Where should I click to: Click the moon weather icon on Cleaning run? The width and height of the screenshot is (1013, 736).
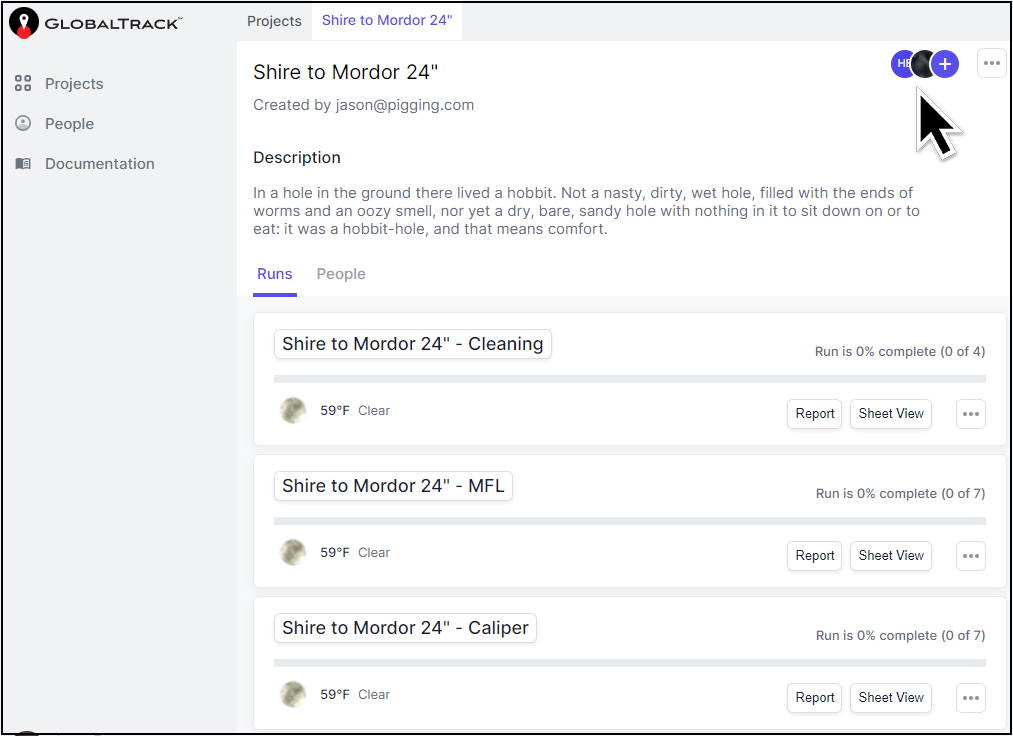[x=293, y=410]
